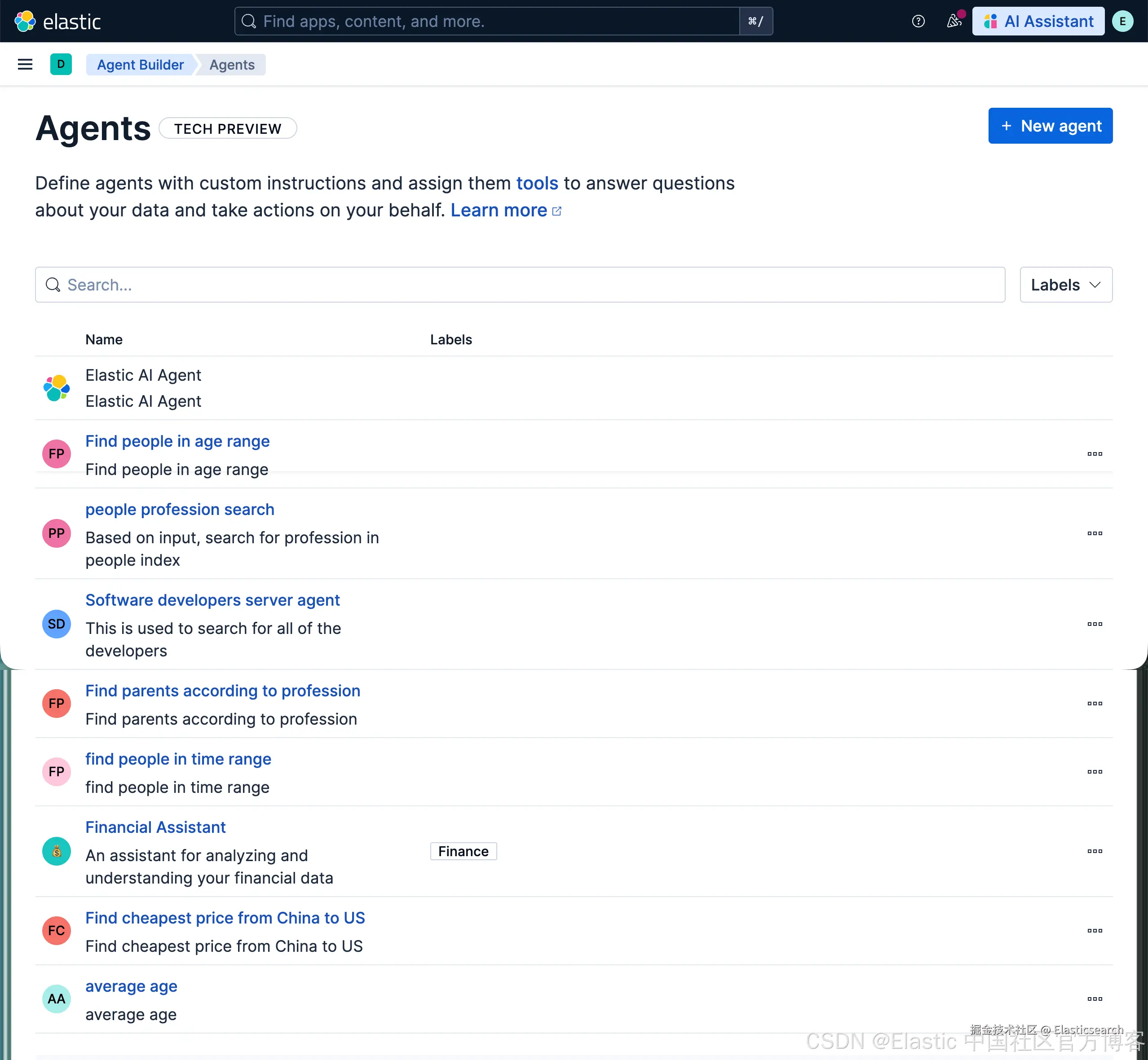The image size is (1148, 1060).
Task: Open actions for find people in time range
Action: pyautogui.click(x=1094, y=771)
